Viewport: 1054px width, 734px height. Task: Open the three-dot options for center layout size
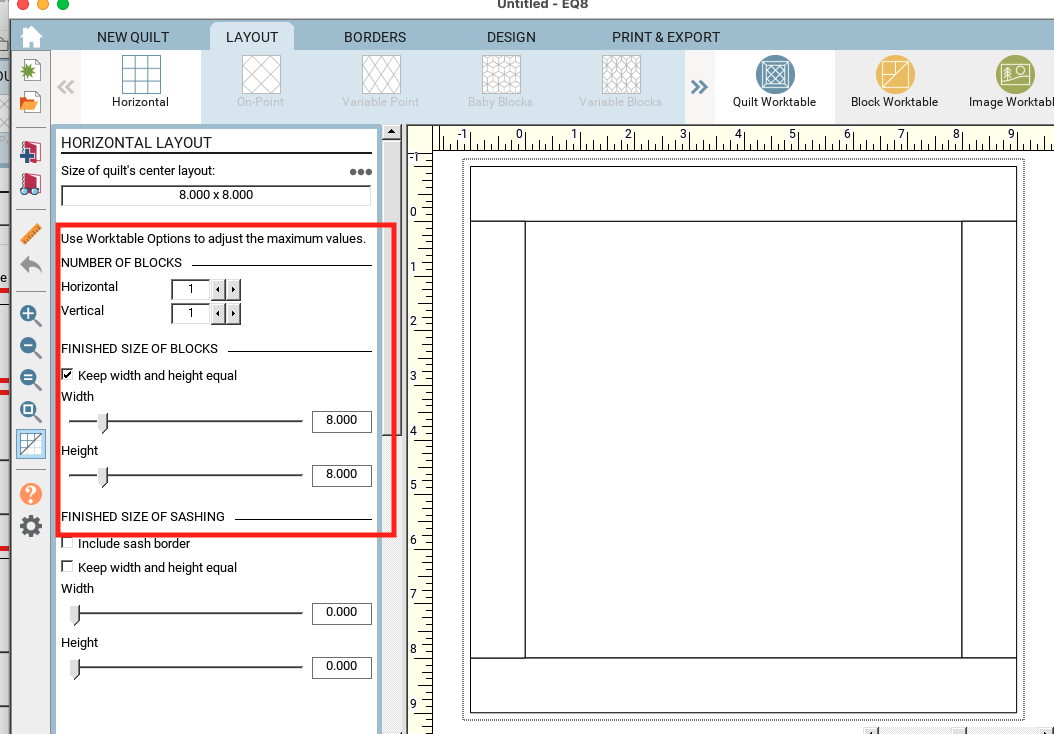[361, 172]
